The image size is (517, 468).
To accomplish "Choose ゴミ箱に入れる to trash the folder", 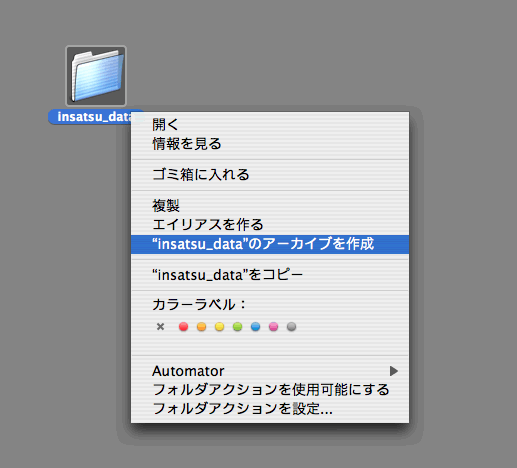I will (270, 174).
